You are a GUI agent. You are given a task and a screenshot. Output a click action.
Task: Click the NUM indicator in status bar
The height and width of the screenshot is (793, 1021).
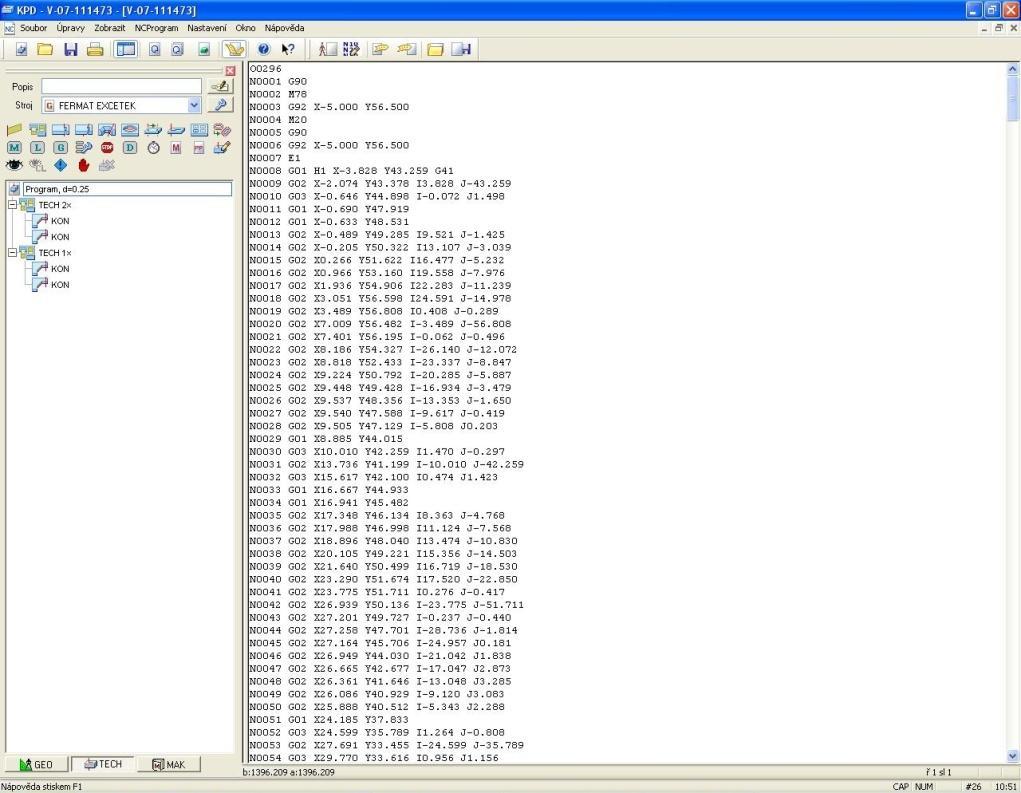924,786
